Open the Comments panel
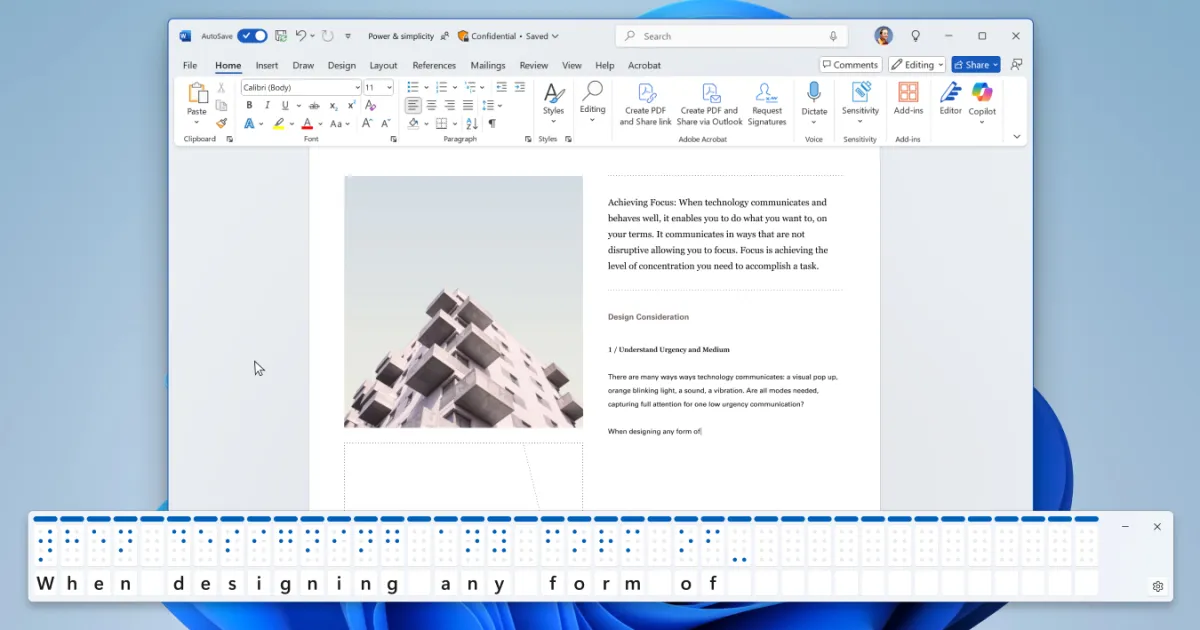1200x630 pixels. (x=850, y=64)
